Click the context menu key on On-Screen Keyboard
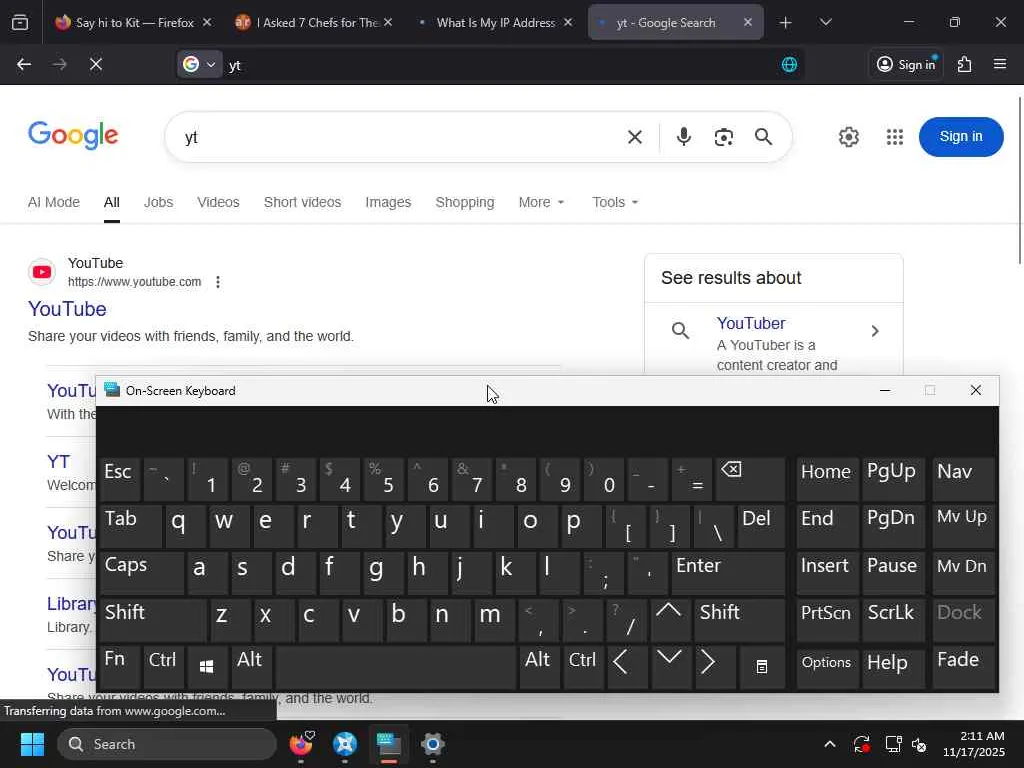The image size is (1024, 768). coord(761,667)
